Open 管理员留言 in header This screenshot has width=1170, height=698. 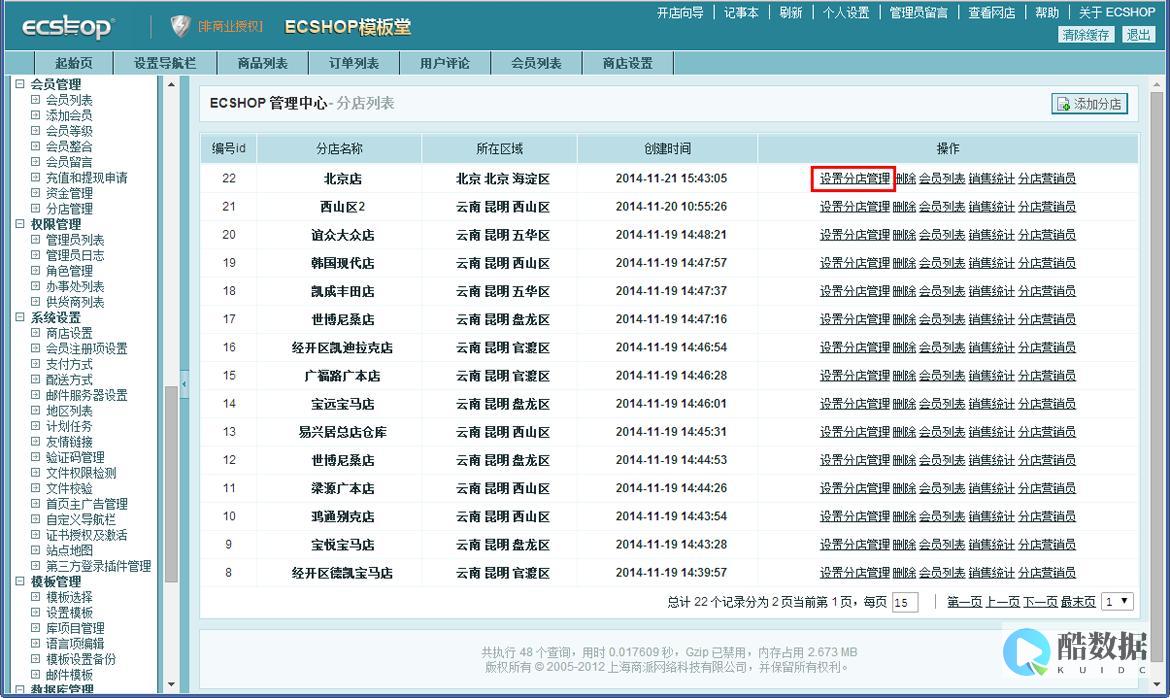pyautogui.click(x=919, y=13)
